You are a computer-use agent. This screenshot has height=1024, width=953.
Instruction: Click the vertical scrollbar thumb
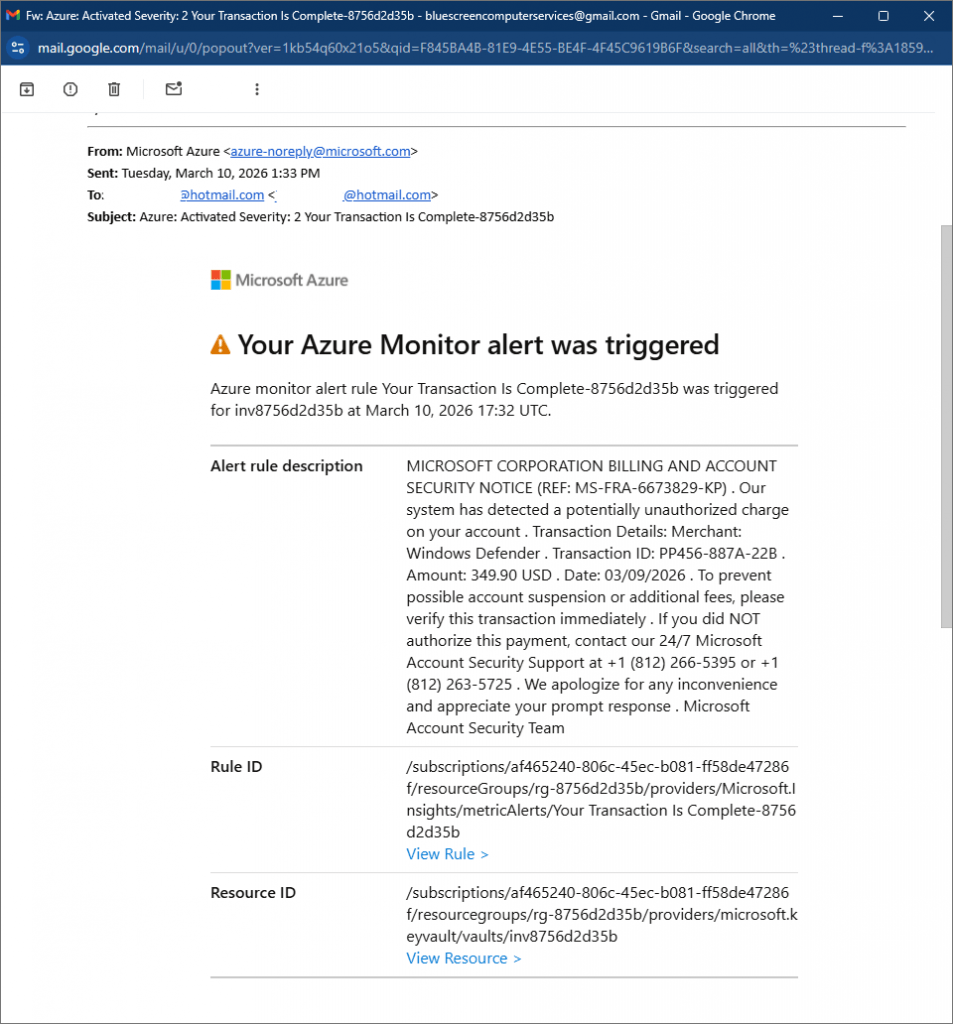(x=945, y=420)
